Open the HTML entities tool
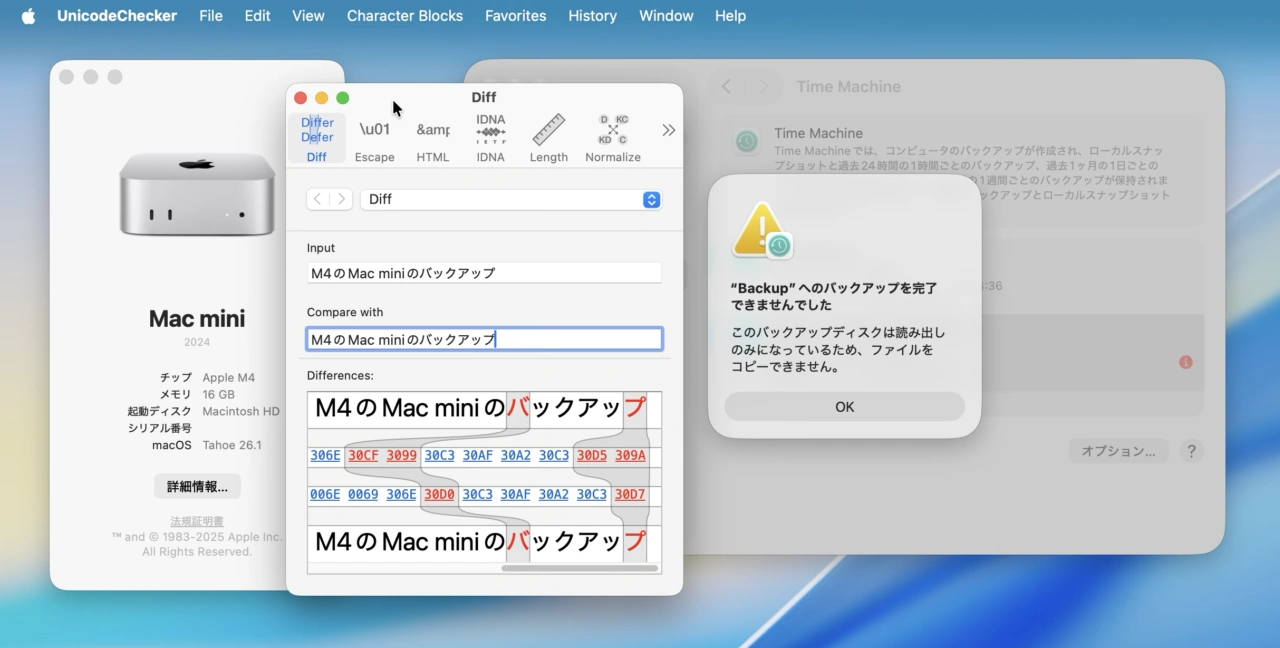Screen dimensions: 1280x648 [433, 137]
